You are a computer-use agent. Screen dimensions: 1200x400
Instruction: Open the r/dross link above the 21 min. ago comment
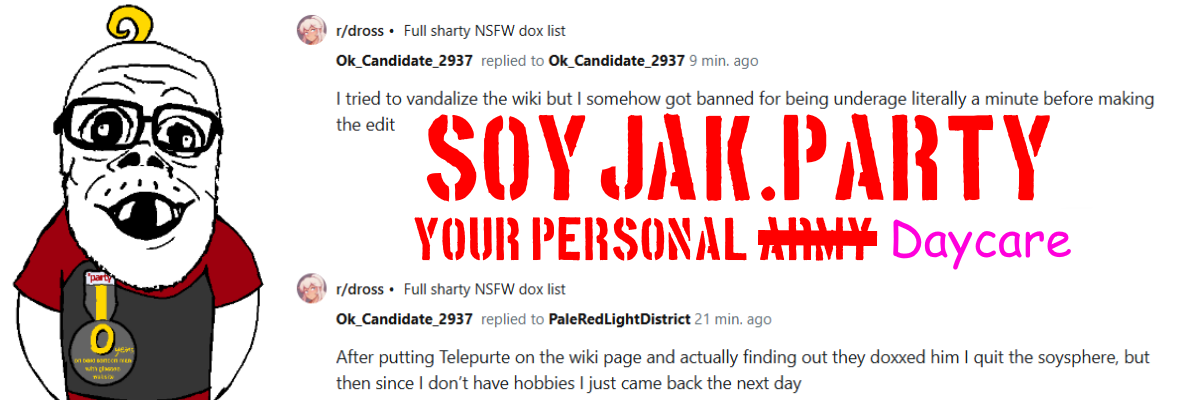tap(359, 290)
